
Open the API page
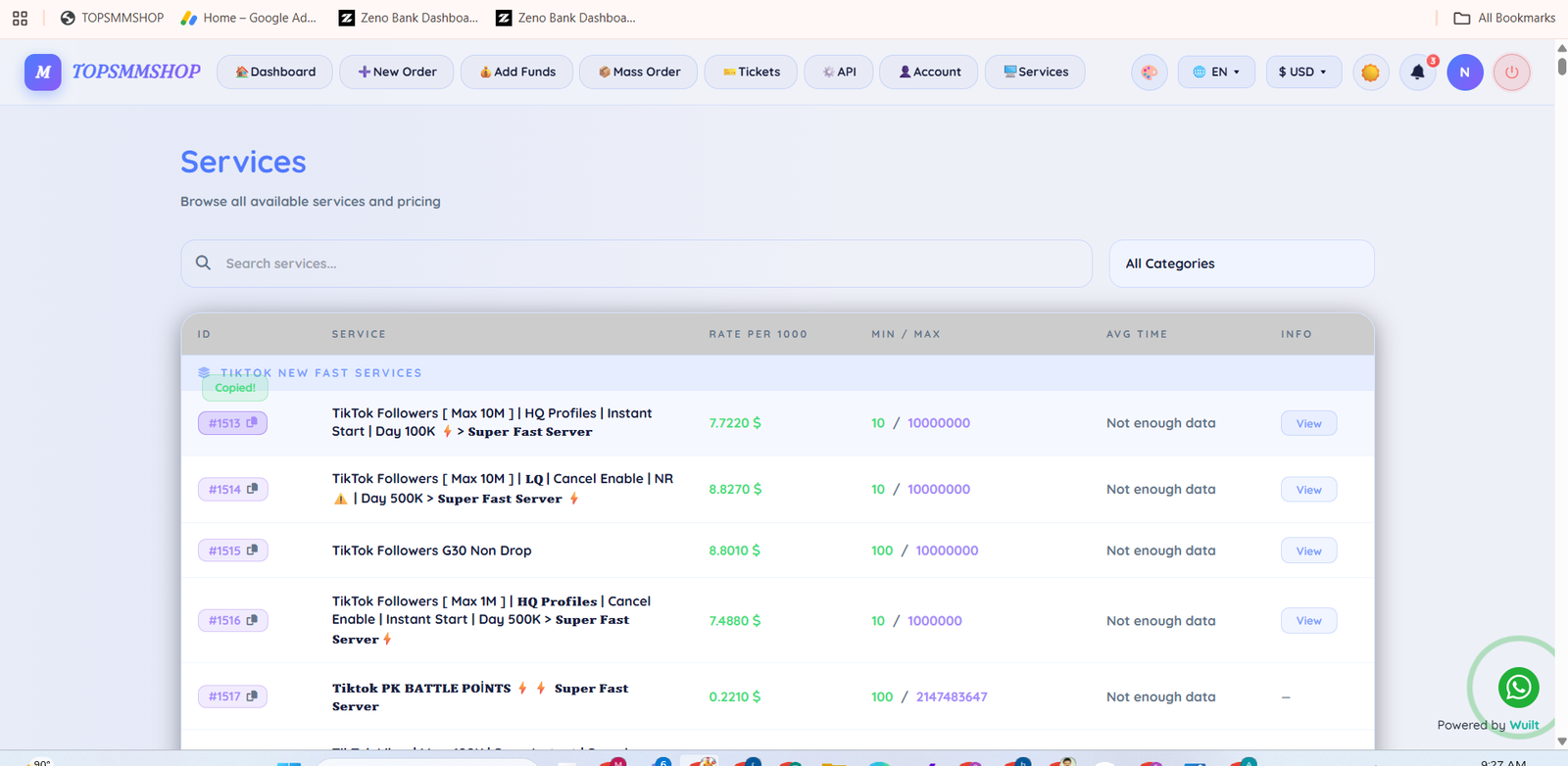[839, 72]
